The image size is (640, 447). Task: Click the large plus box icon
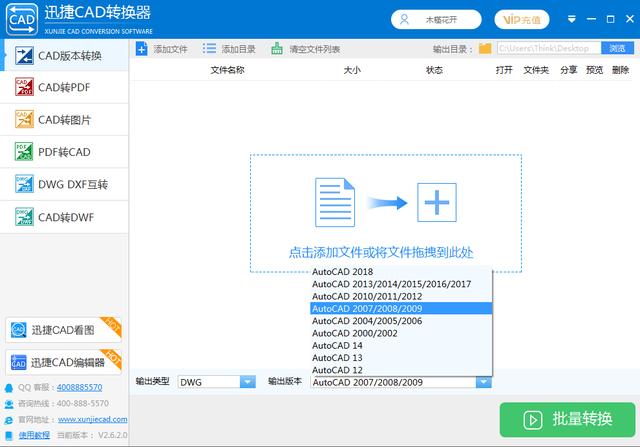coord(437,202)
